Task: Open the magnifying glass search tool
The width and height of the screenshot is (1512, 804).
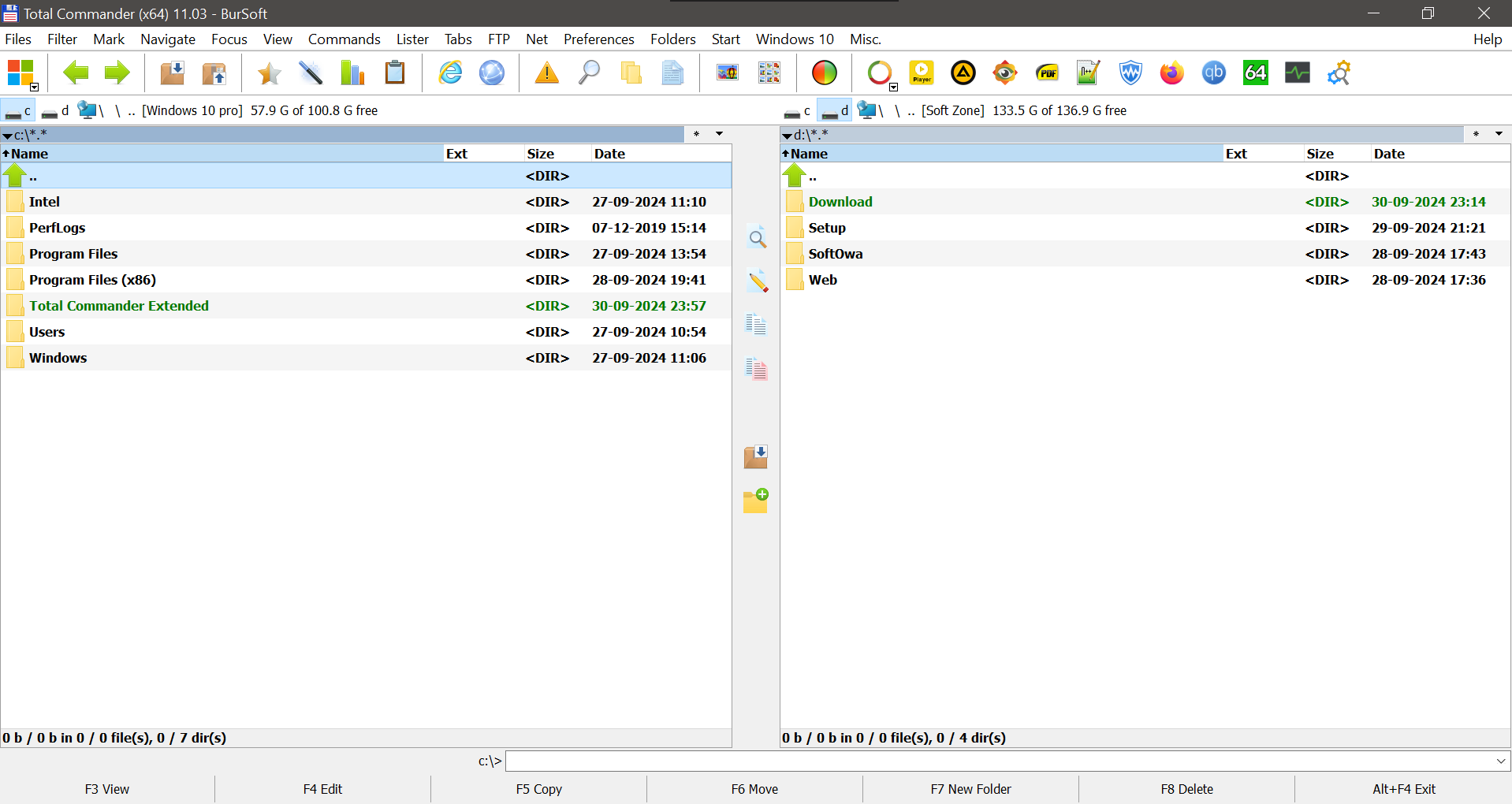Action: (x=589, y=73)
